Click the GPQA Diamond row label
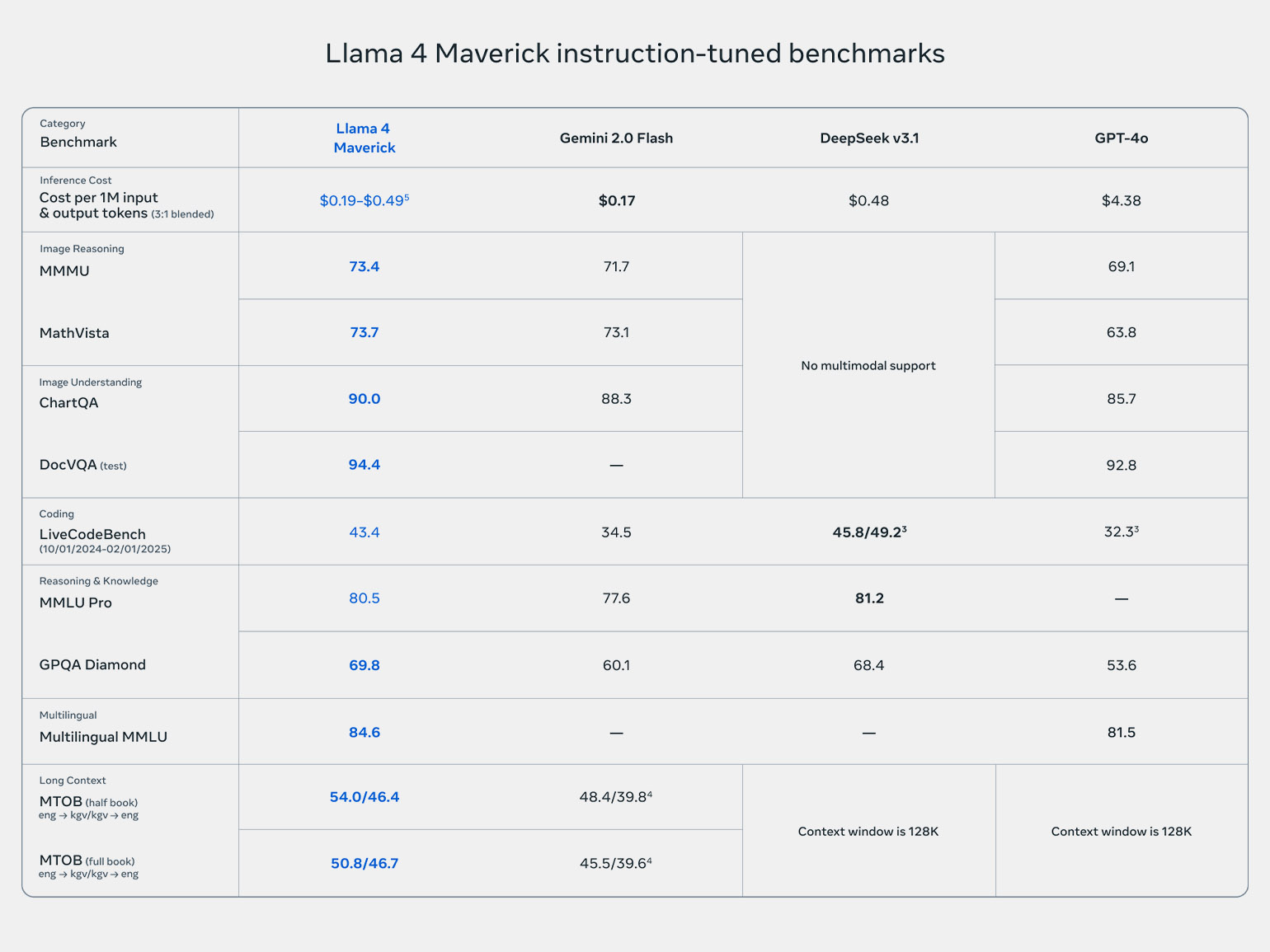Image resolution: width=1270 pixels, height=952 pixels. 92,664
